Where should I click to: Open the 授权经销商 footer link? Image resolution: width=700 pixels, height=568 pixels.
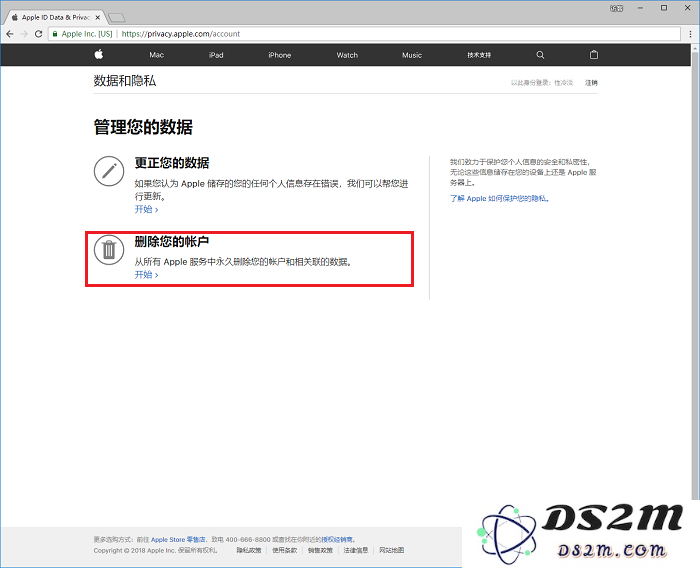point(337,539)
